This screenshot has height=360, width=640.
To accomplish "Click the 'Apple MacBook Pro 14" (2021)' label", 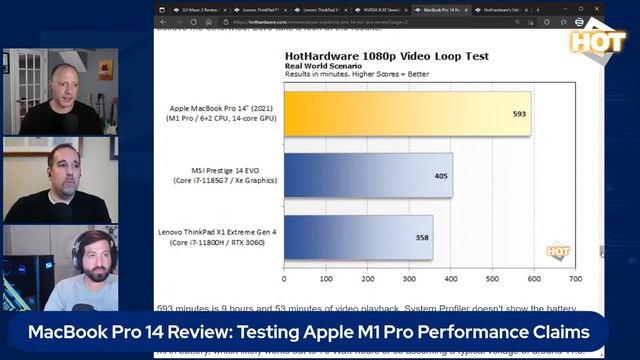I will click(x=221, y=108).
